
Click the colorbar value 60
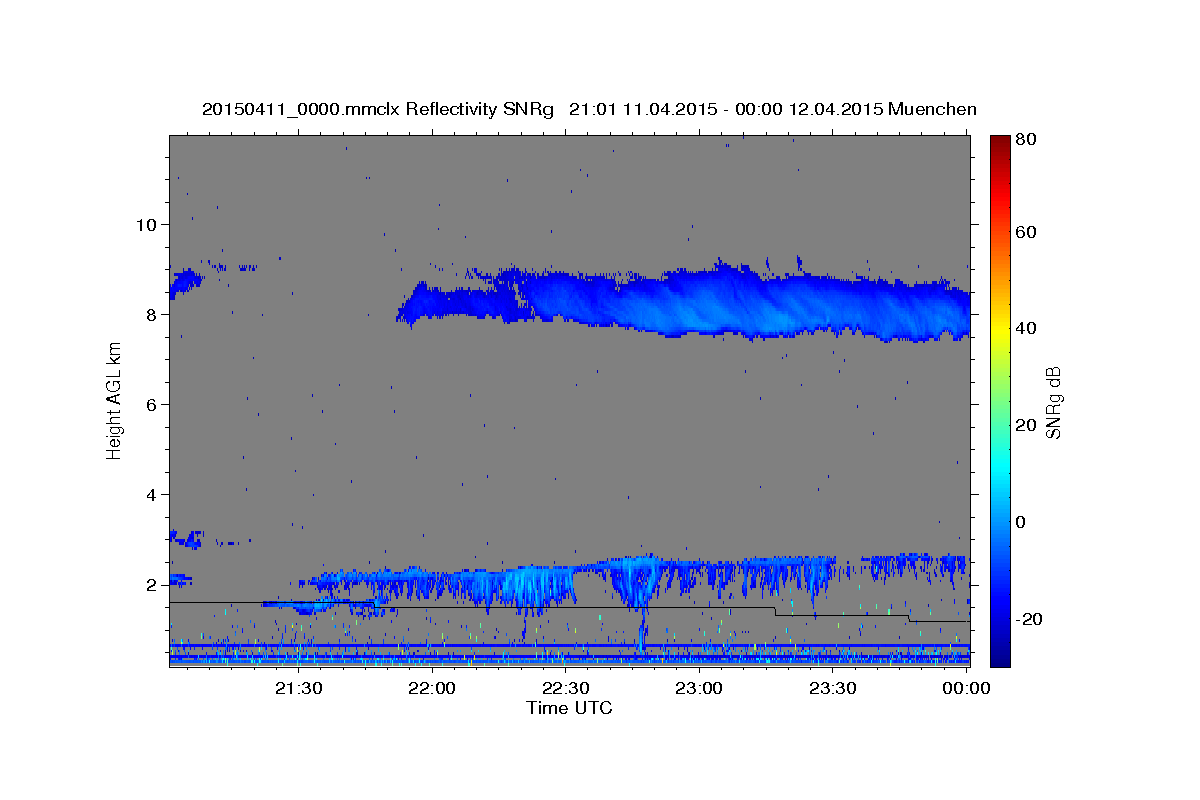click(1025, 232)
